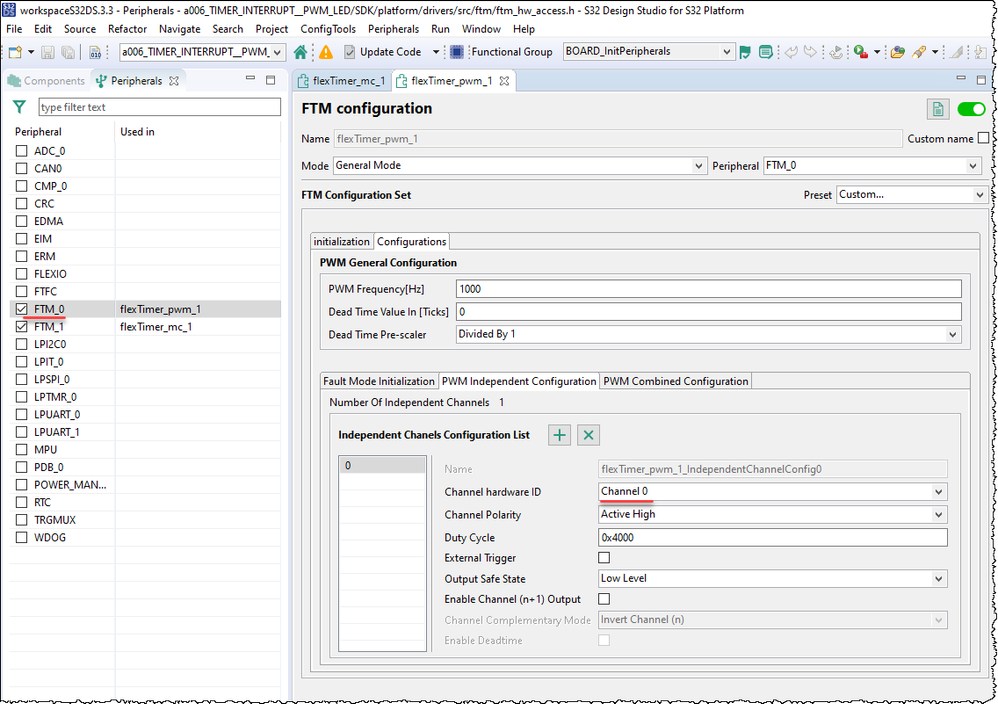Click the green Home icon
This screenshot has height=704, width=998.
point(300,52)
